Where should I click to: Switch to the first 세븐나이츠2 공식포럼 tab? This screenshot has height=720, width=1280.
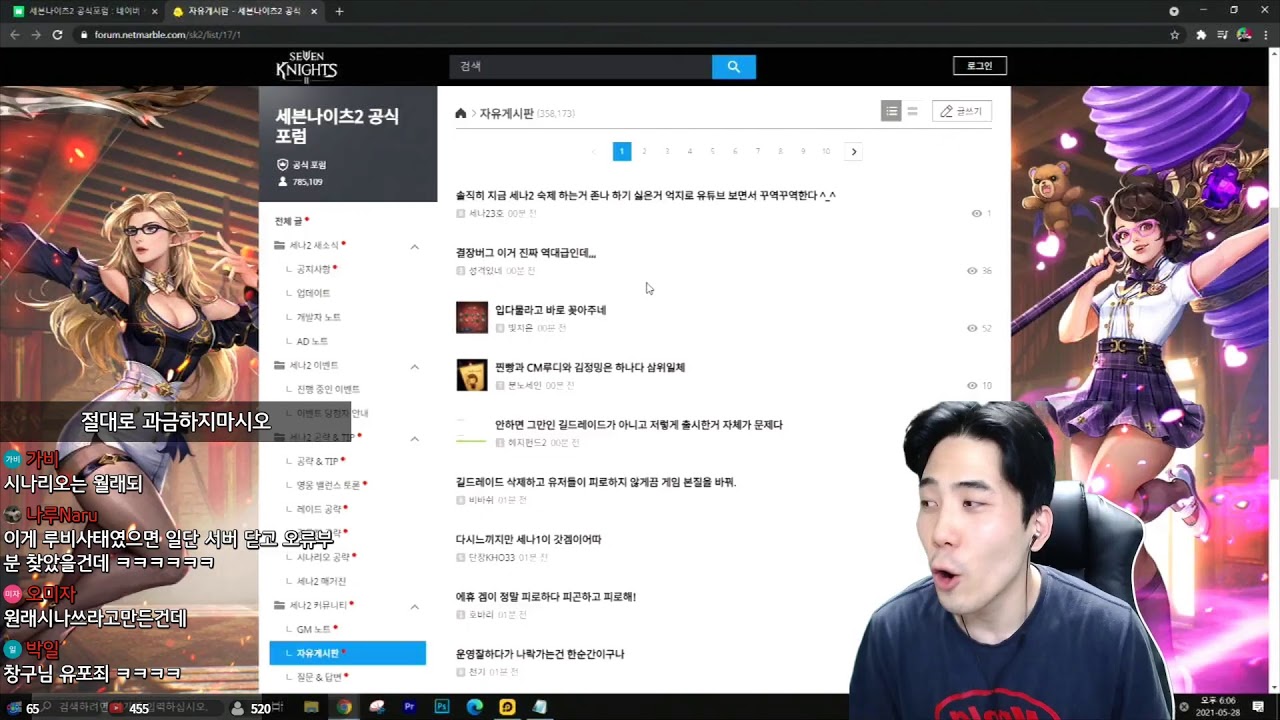83,12
